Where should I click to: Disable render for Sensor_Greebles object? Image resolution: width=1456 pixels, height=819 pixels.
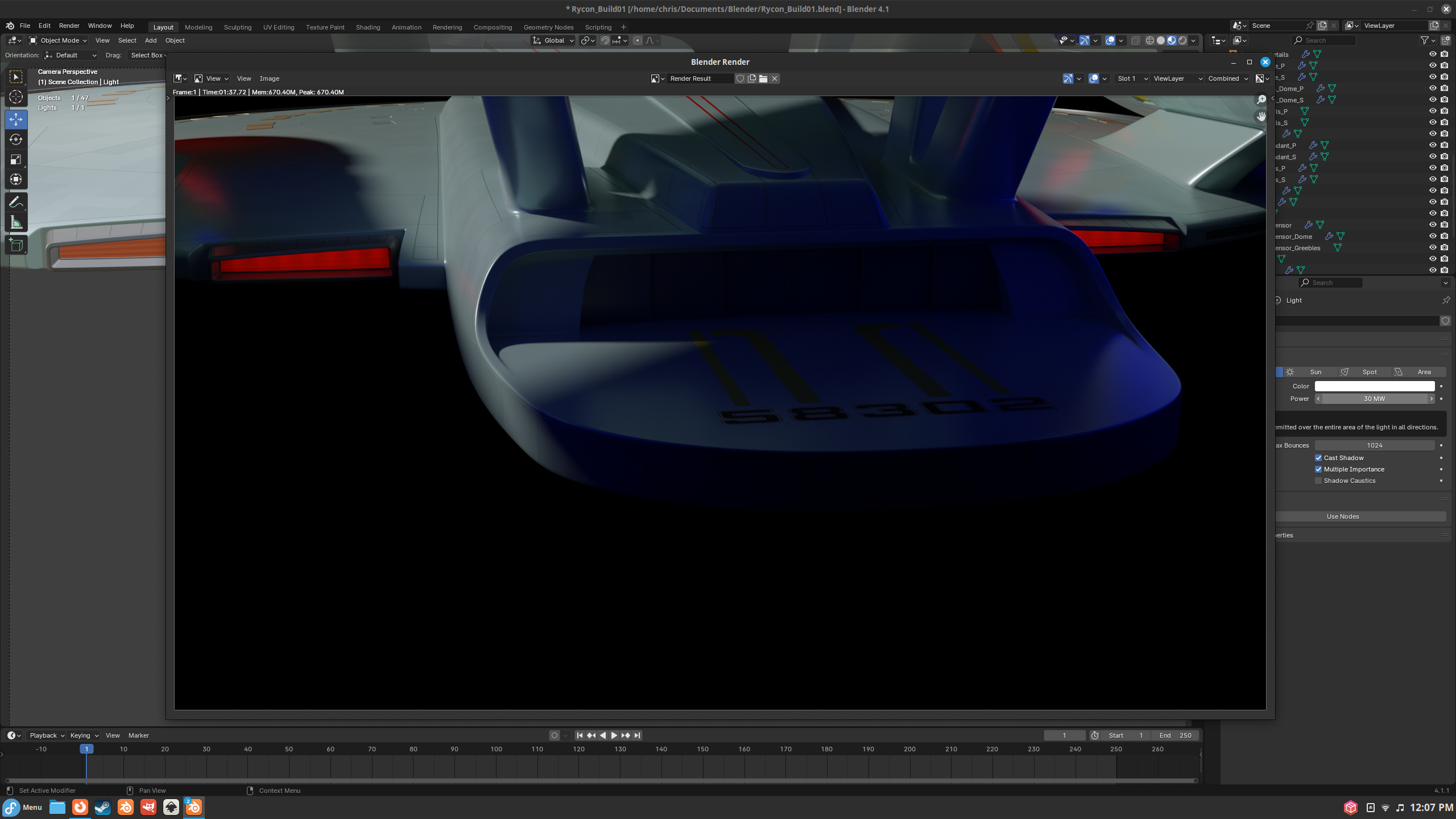[1445, 247]
